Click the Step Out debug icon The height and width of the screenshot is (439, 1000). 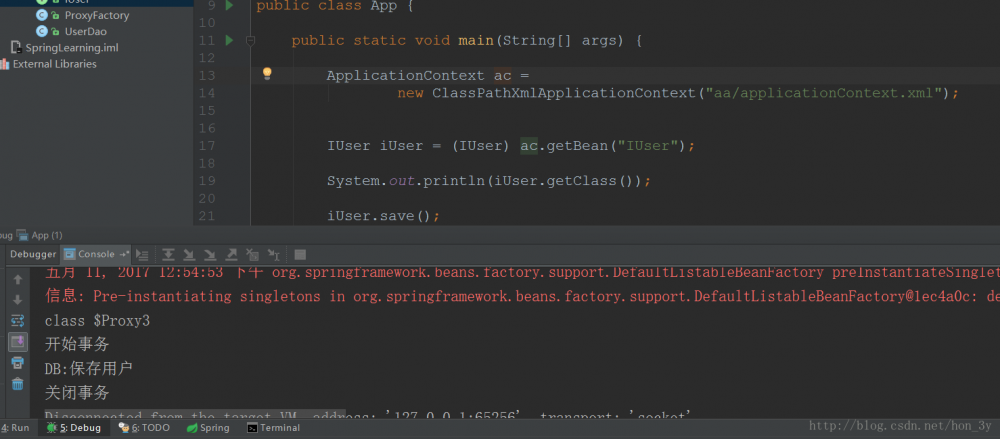(x=232, y=255)
